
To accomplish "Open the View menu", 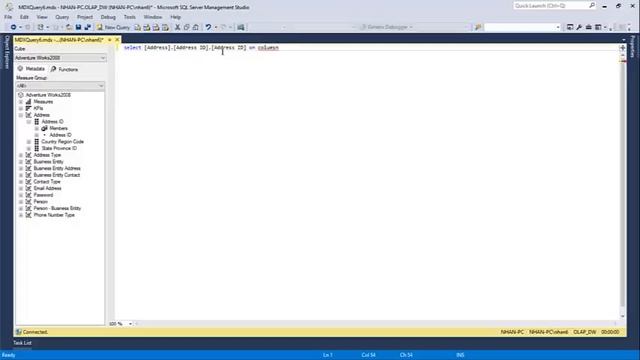I will click(x=42, y=17).
